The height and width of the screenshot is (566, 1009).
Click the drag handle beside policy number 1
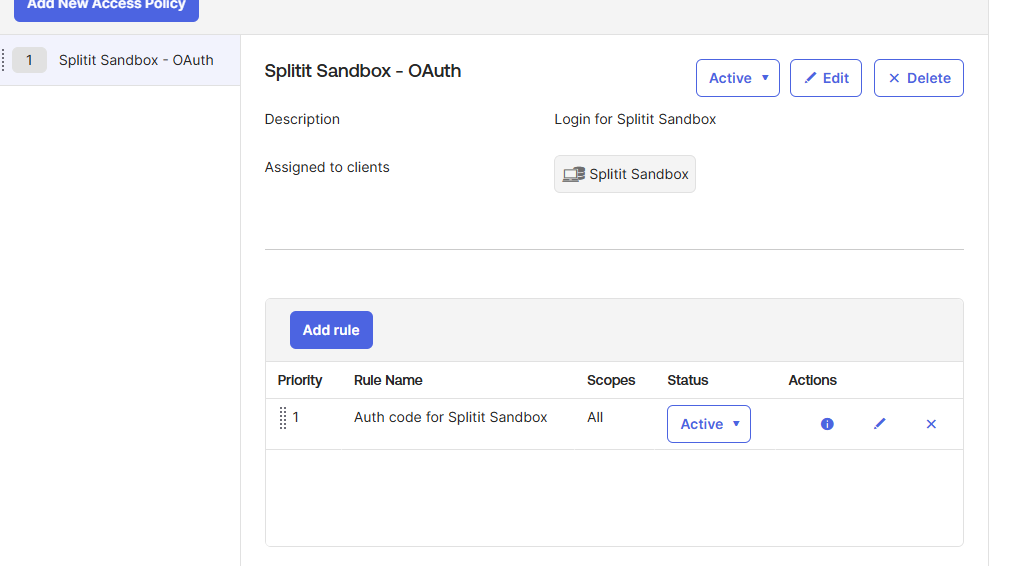tap(3, 60)
